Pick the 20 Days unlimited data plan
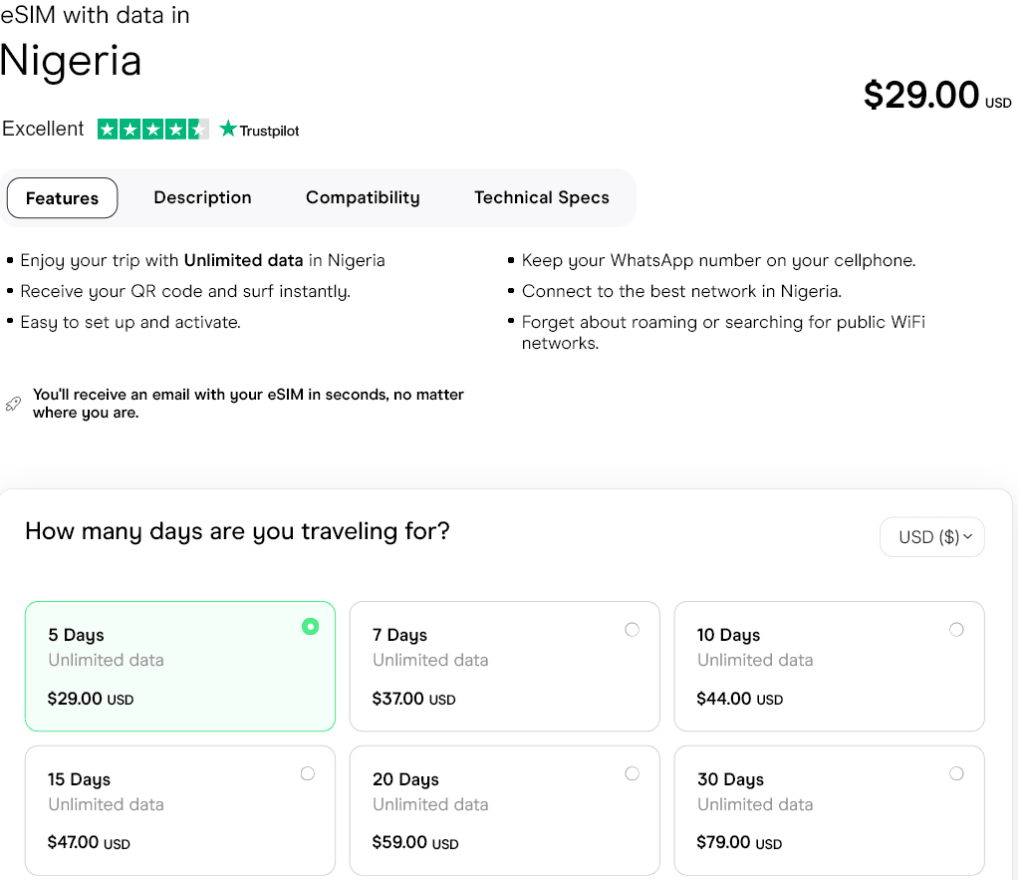The height and width of the screenshot is (884, 1024). point(504,810)
